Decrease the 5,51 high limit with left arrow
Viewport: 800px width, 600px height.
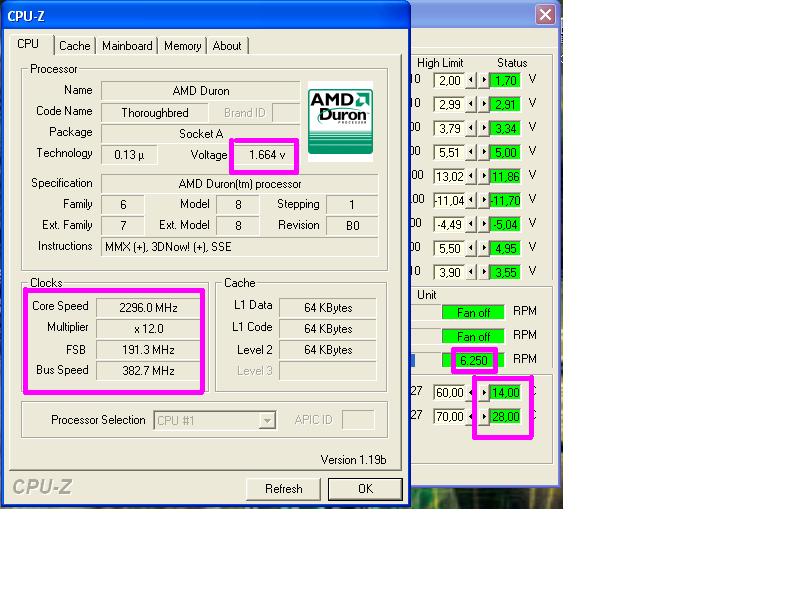tap(471, 153)
